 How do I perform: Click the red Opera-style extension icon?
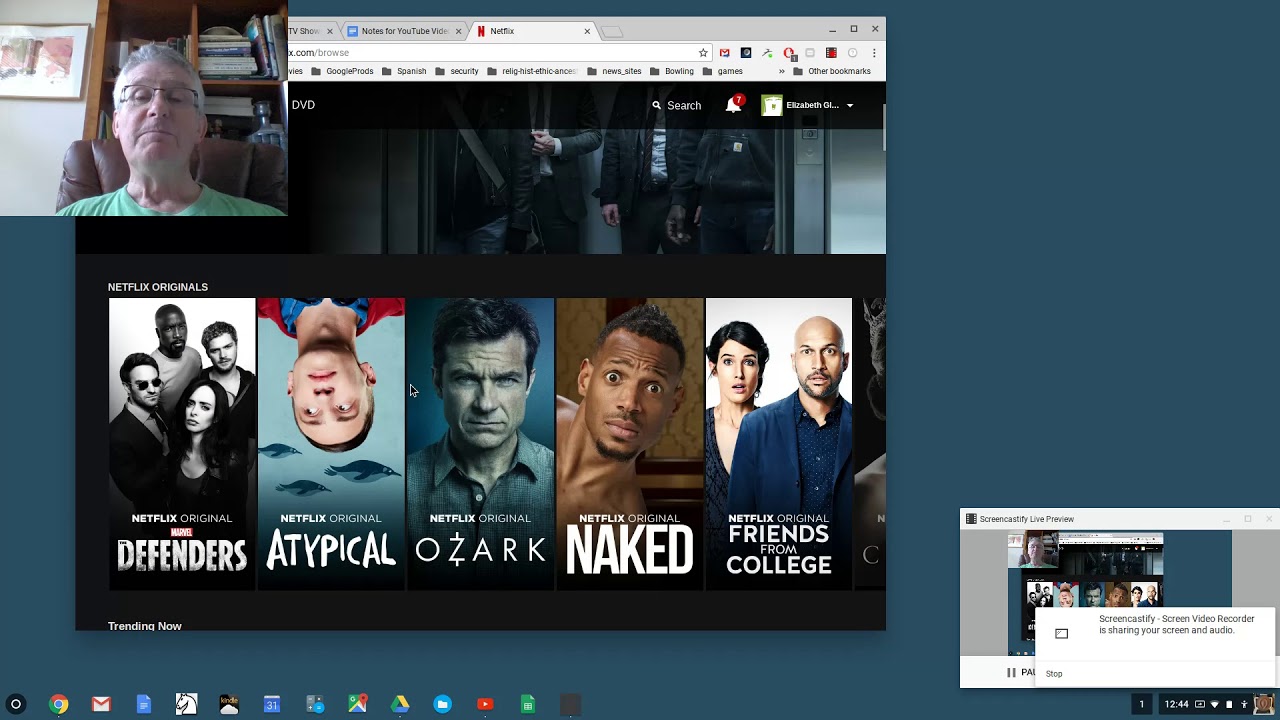click(789, 53)
